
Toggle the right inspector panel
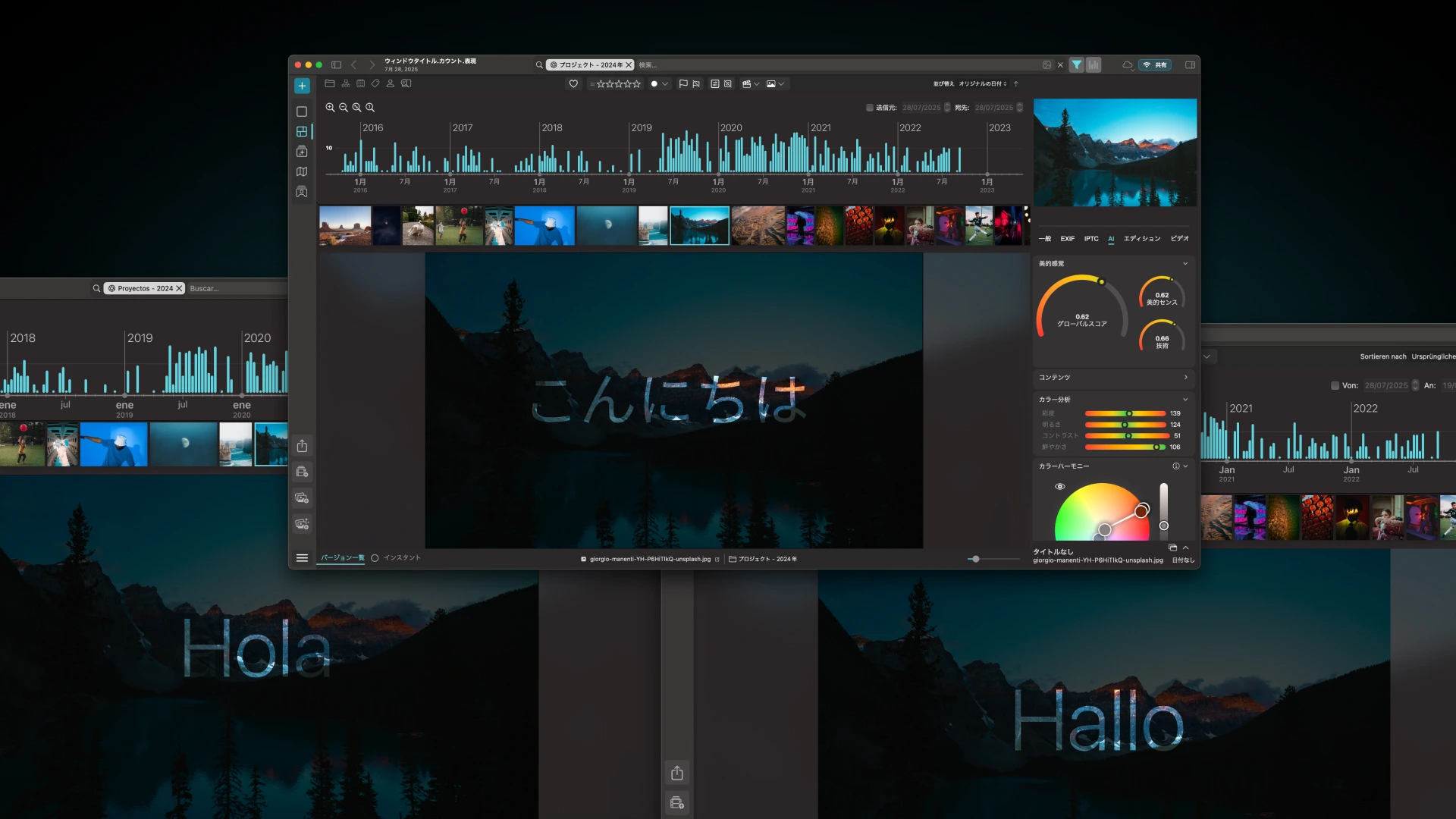click(1190, 65)
